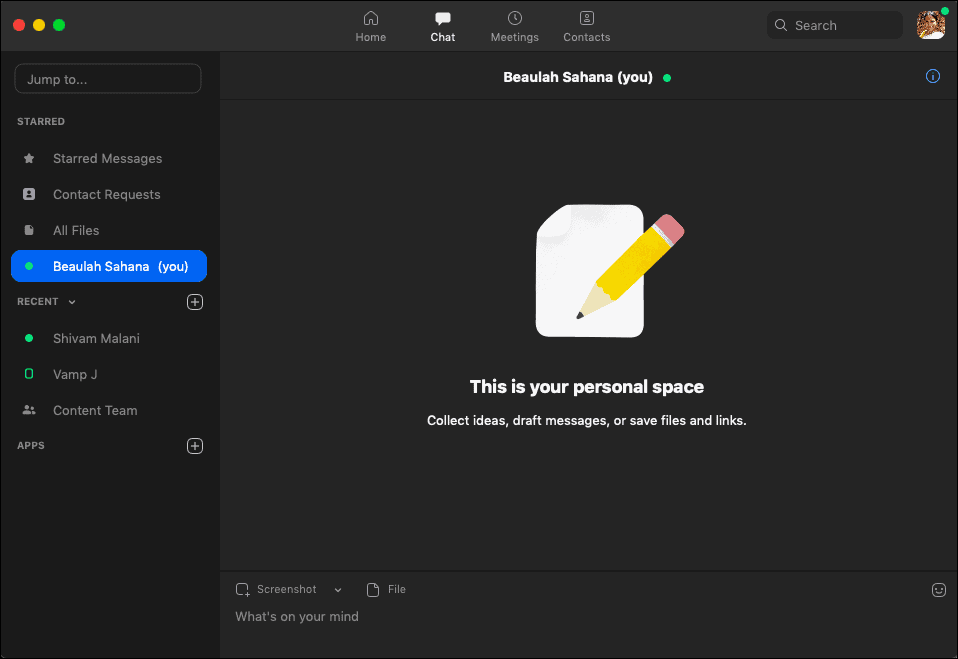Open Starred Messages
Screen dimensions: 958x659
[x=109, y=159]
